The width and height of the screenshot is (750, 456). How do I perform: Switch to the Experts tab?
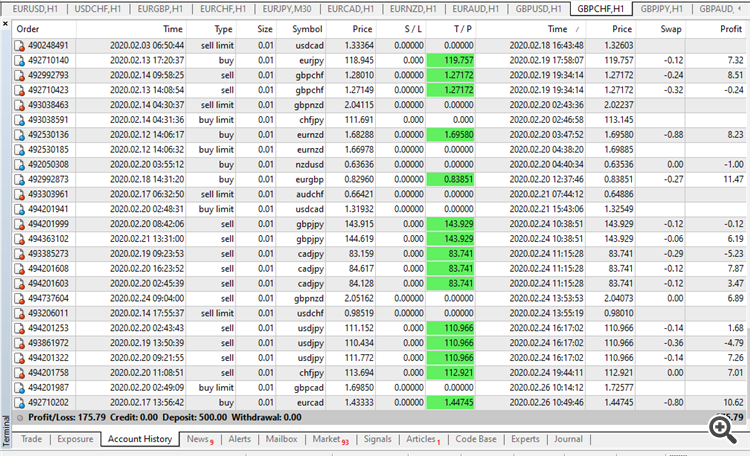click(525, 439)
